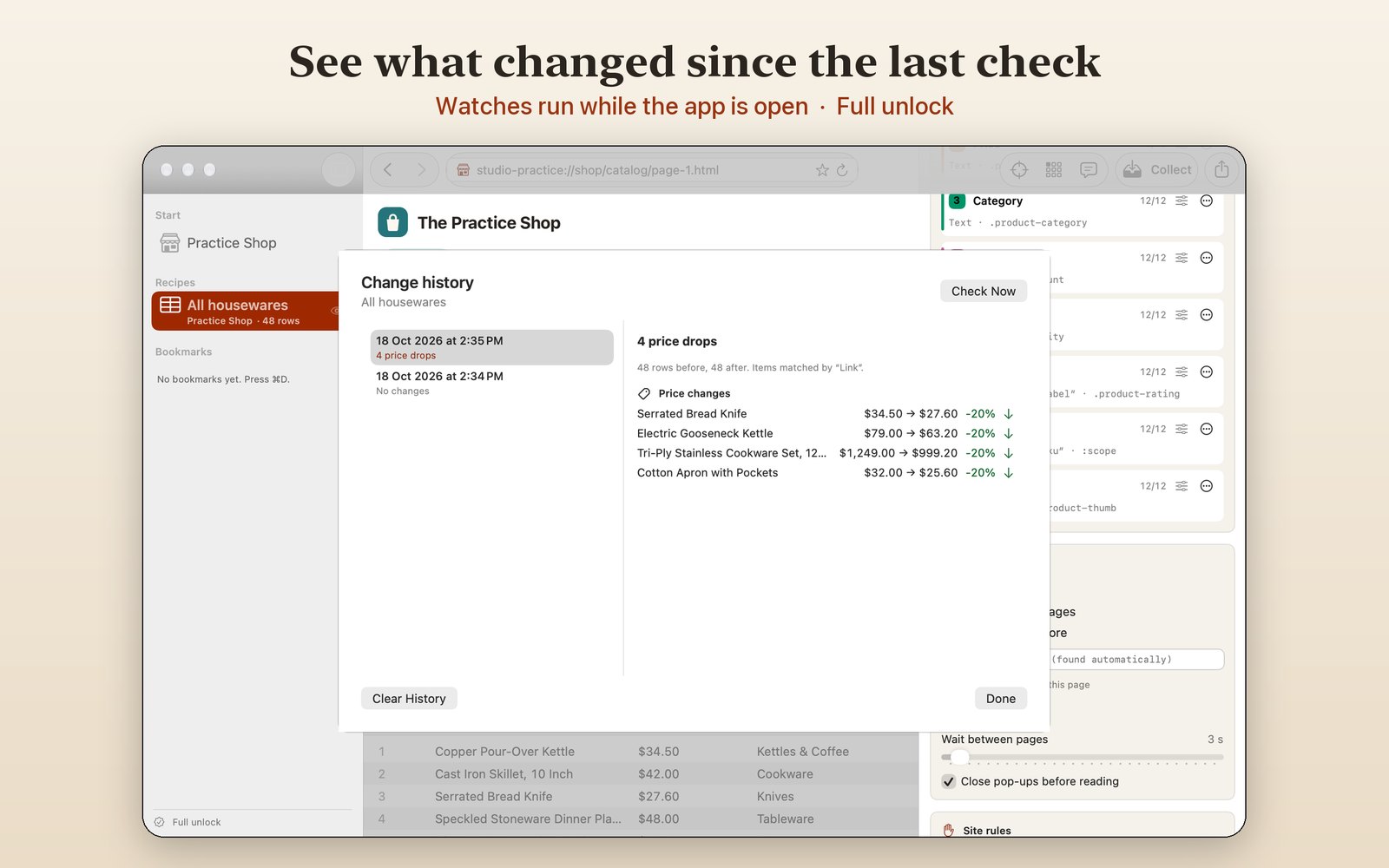The width and height of the screenshot is (1389, 868).
Task: Click The Practice Shop bag logo
Action: pyautogui.click(x=392, y=222)
